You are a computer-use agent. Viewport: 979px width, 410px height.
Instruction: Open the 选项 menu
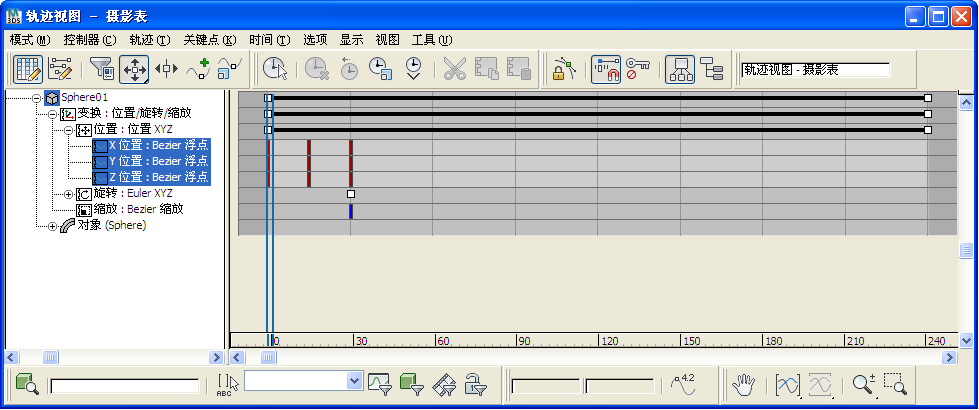tap(315, 40)
